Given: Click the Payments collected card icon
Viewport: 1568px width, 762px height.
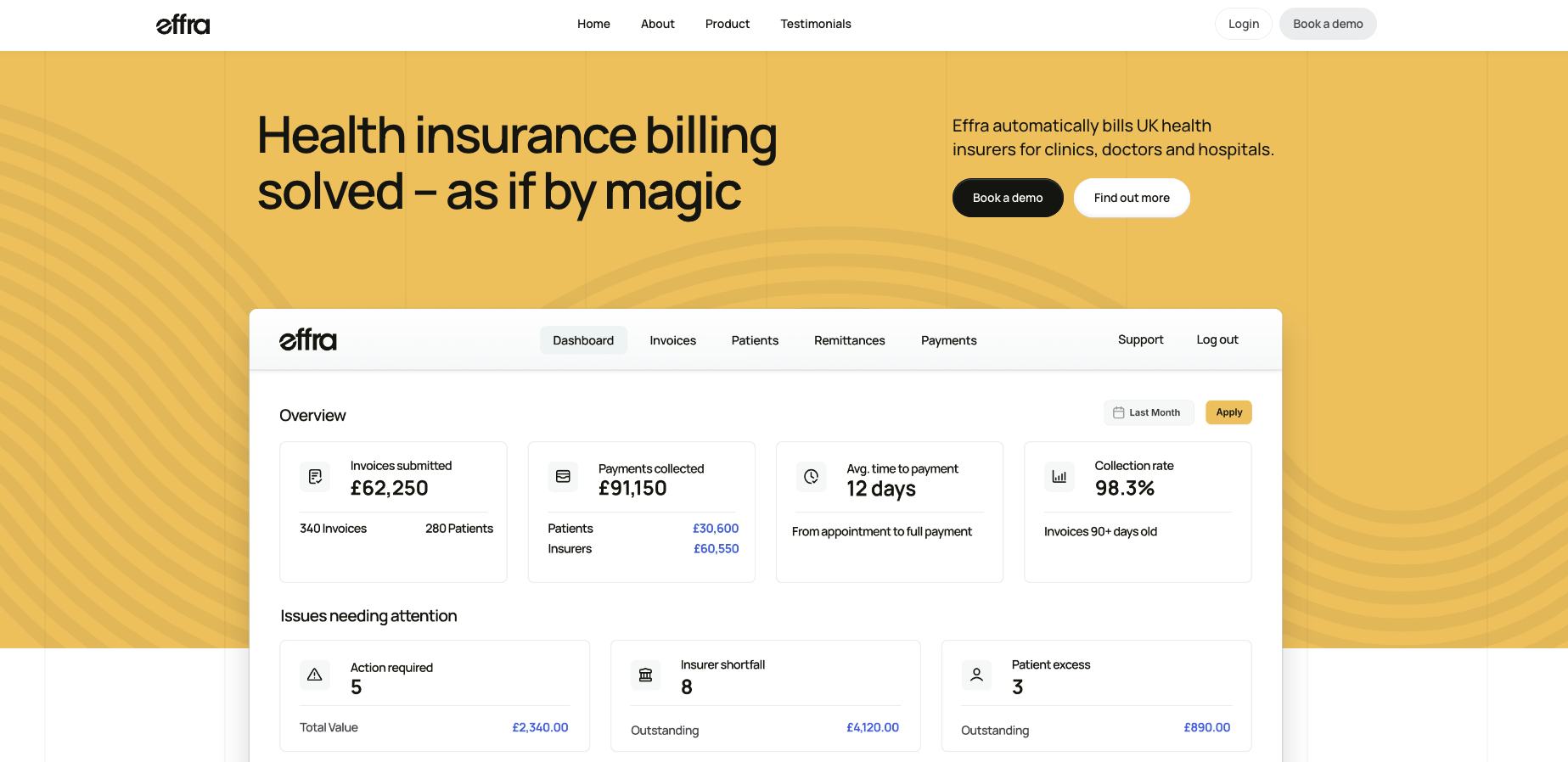Looking at the screenshot, I should coord(563,477).
